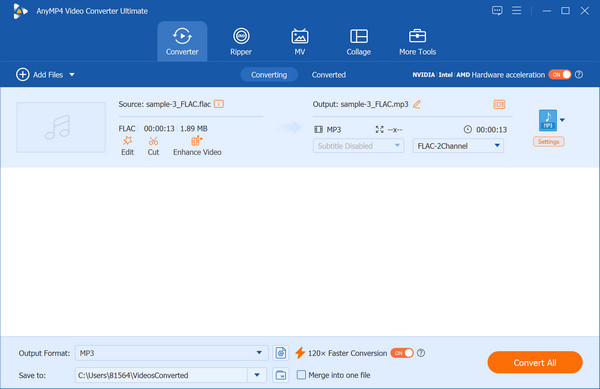The width and height of the screenshot is (600, 389).
Task: Expand the Save to path dropdown
Action: pyautogui.click(x=257, y=375)
